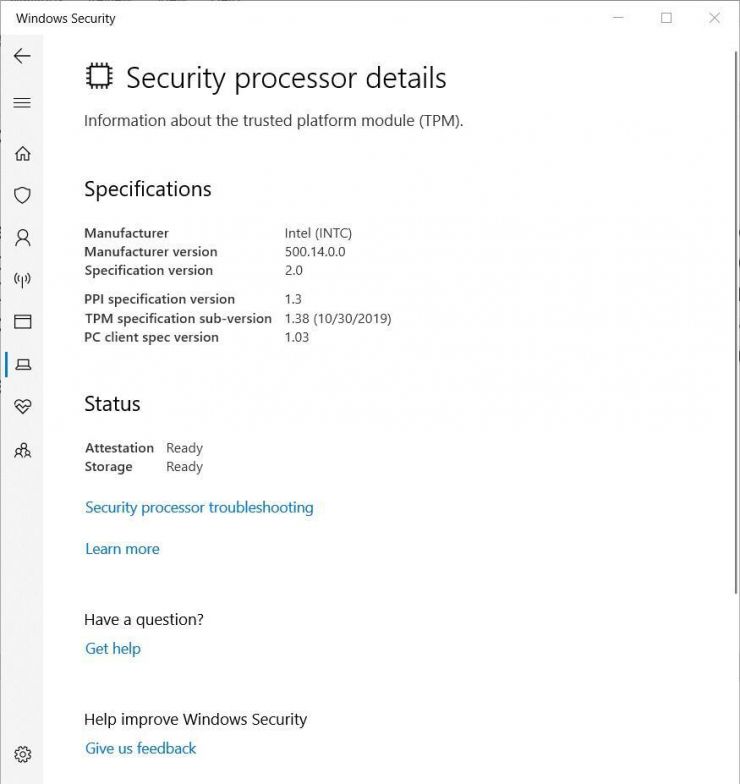Open Security processor troubleshooting link
This screenshot has width=740, height=784.
pos(199,507)
